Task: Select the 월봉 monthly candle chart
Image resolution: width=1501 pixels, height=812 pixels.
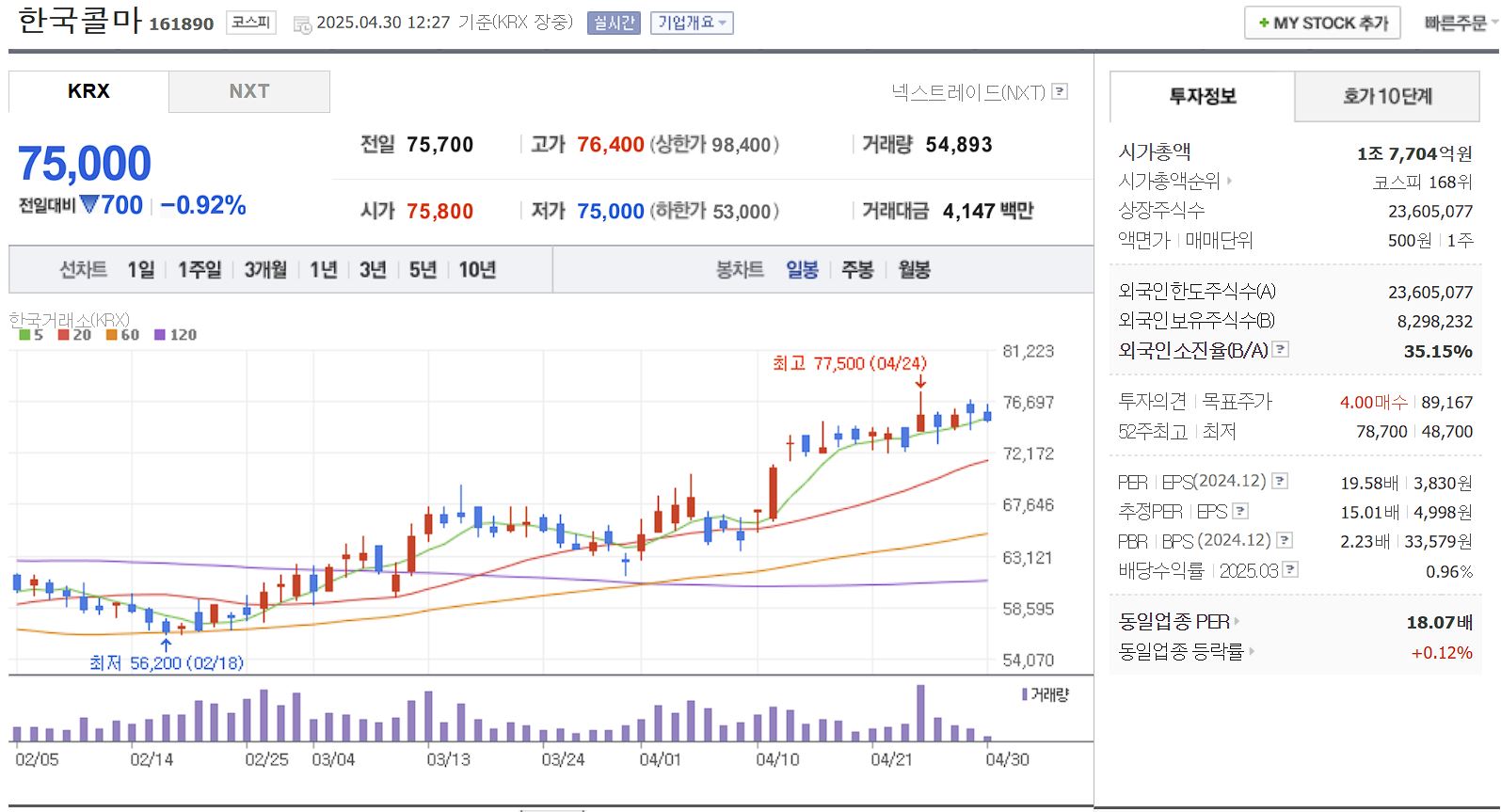Action: 914,270
